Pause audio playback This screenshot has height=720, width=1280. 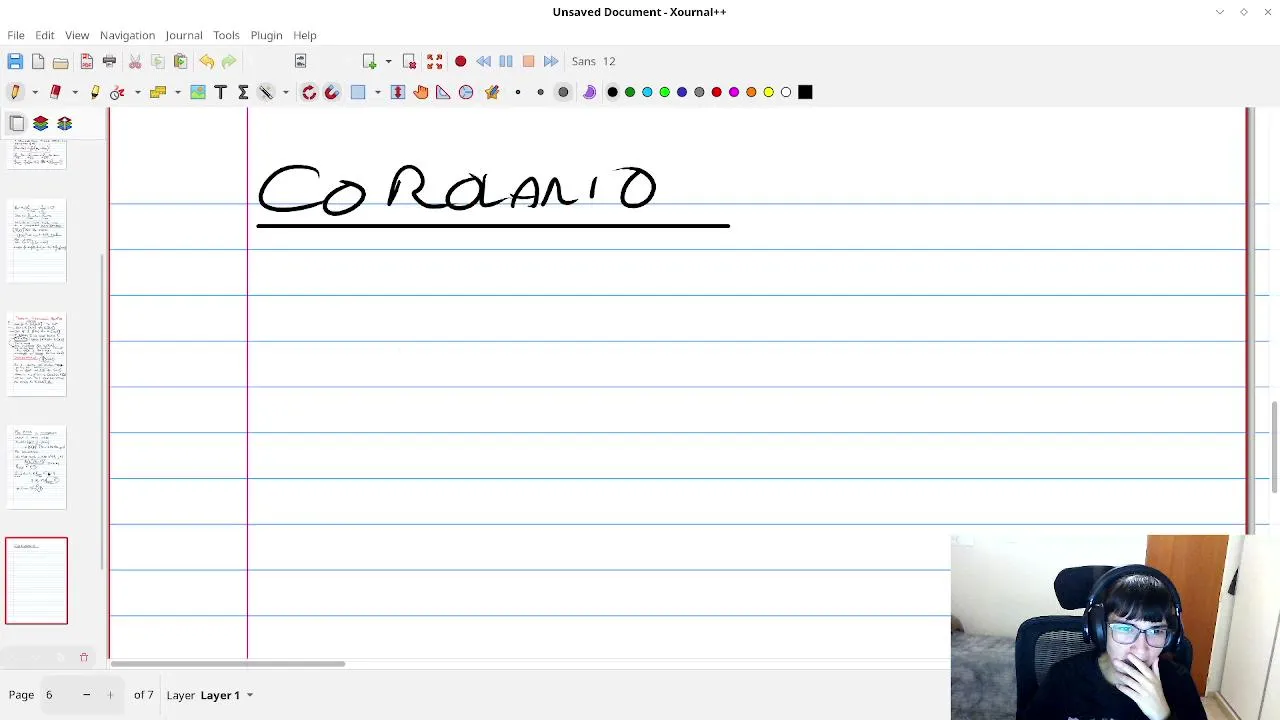506,61
